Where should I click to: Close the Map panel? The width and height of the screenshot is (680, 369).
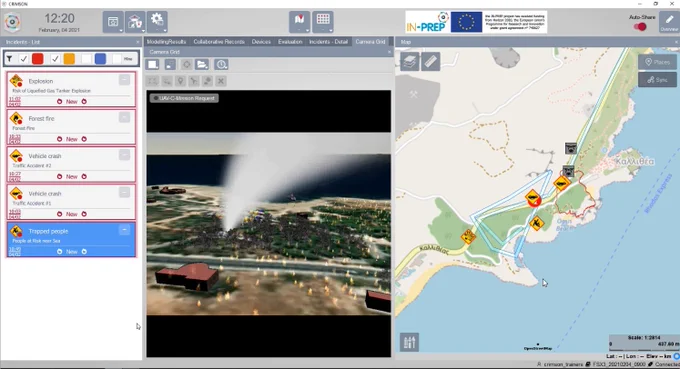[x=677, y=42]
